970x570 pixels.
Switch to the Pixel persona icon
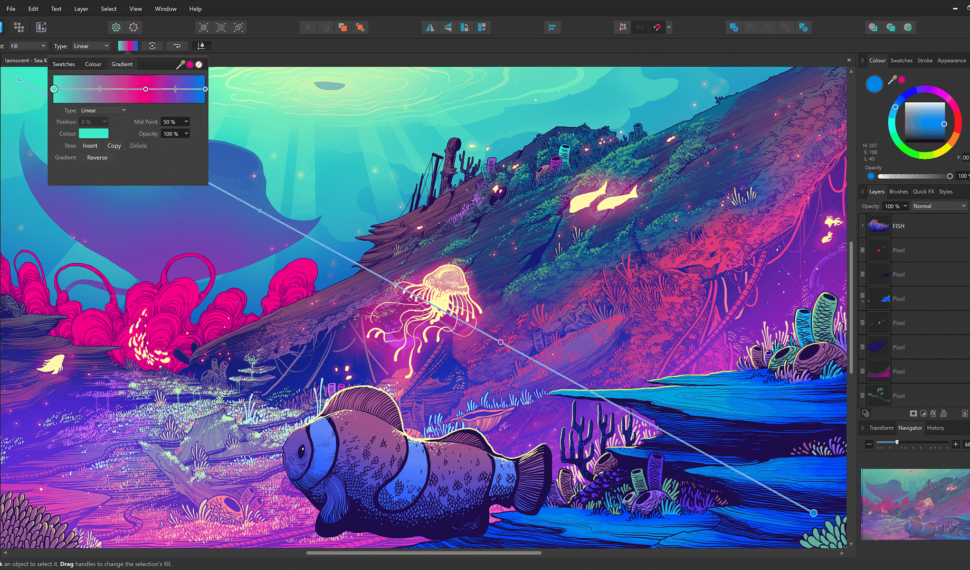pos(18,27)
